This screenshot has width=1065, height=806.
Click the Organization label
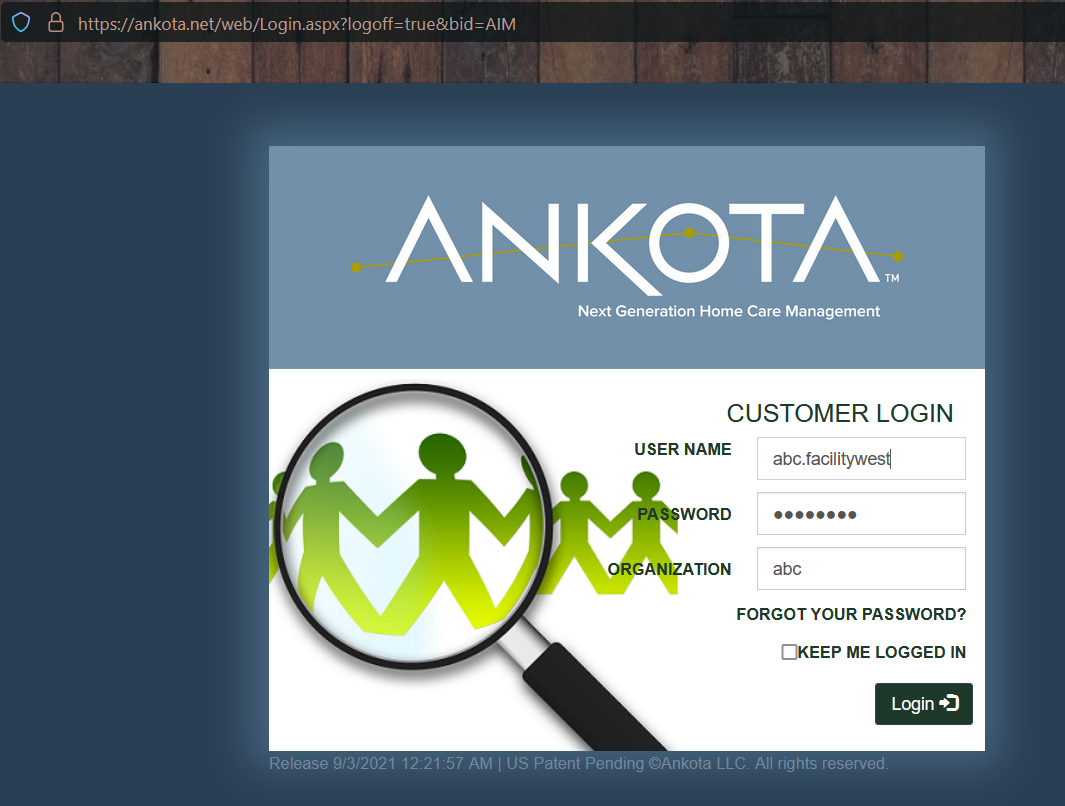pyautogui.click(x=669, y=569)
